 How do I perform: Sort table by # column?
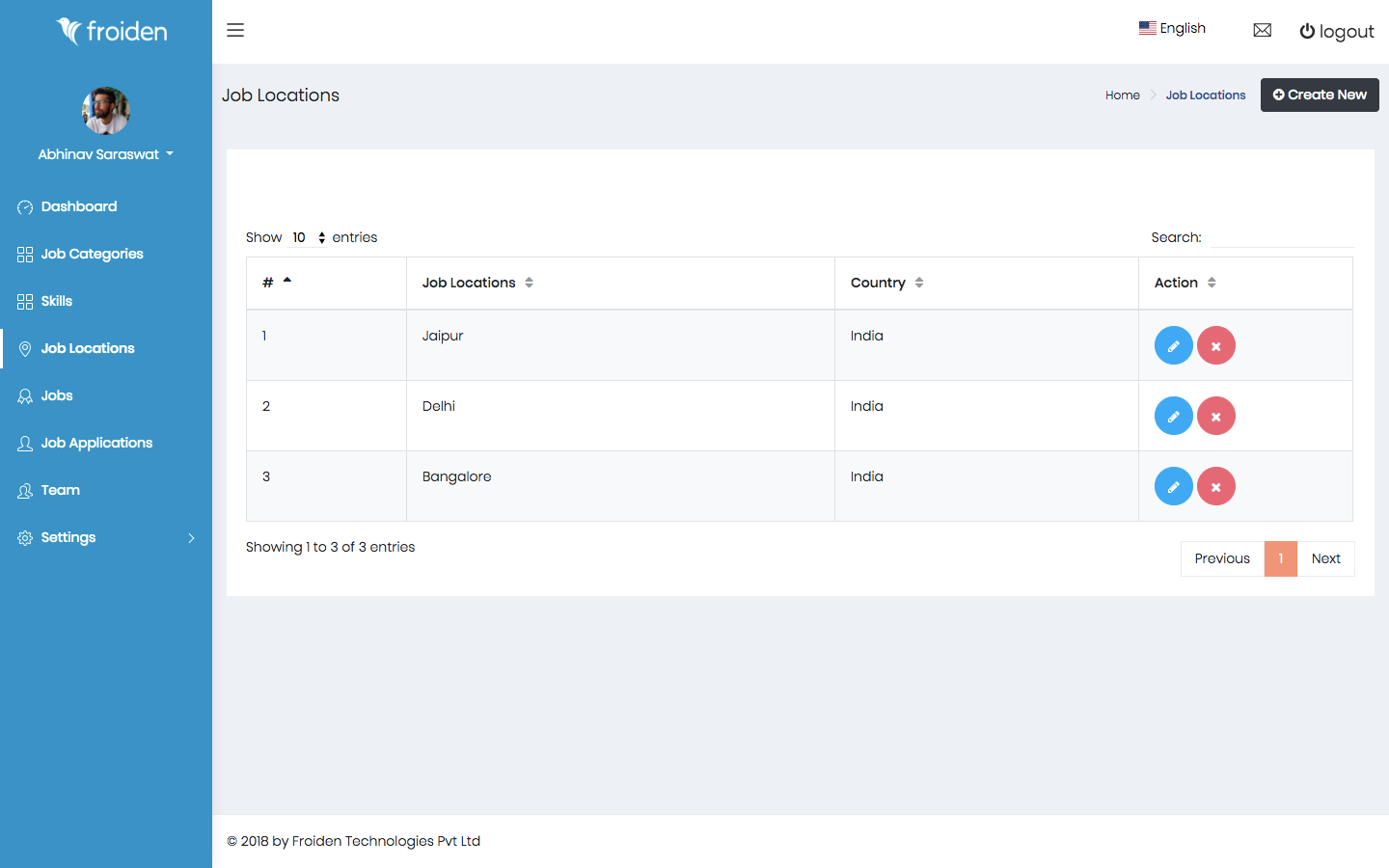(x=326, y=283)
